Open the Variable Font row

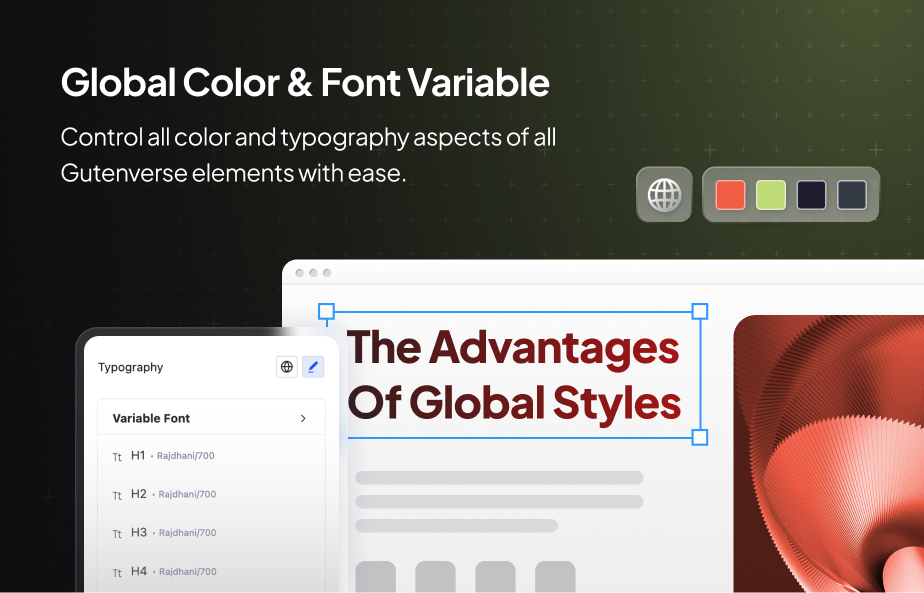[x=212, y=418]
